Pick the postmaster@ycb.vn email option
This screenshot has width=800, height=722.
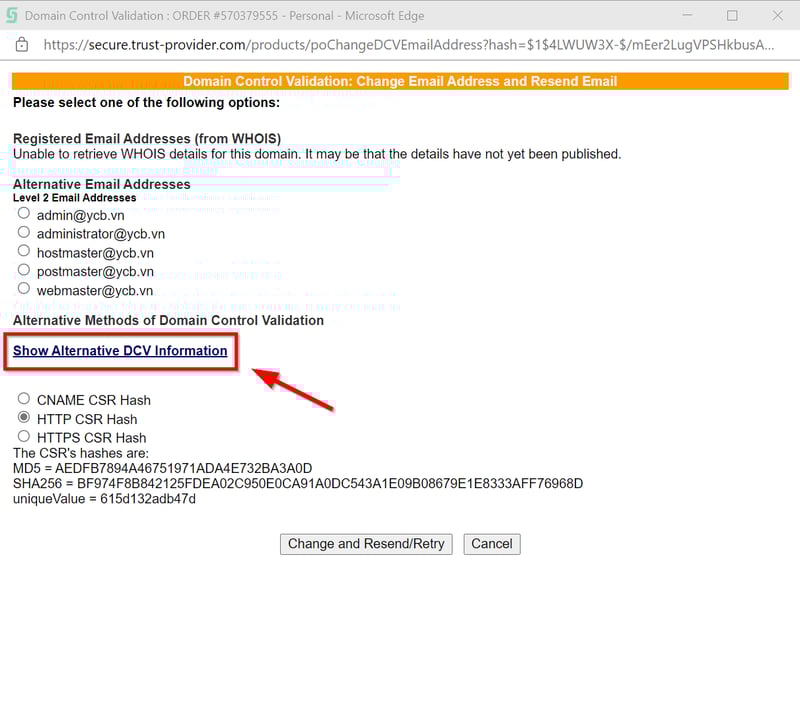pyautogui.click(x=24, y=271)
